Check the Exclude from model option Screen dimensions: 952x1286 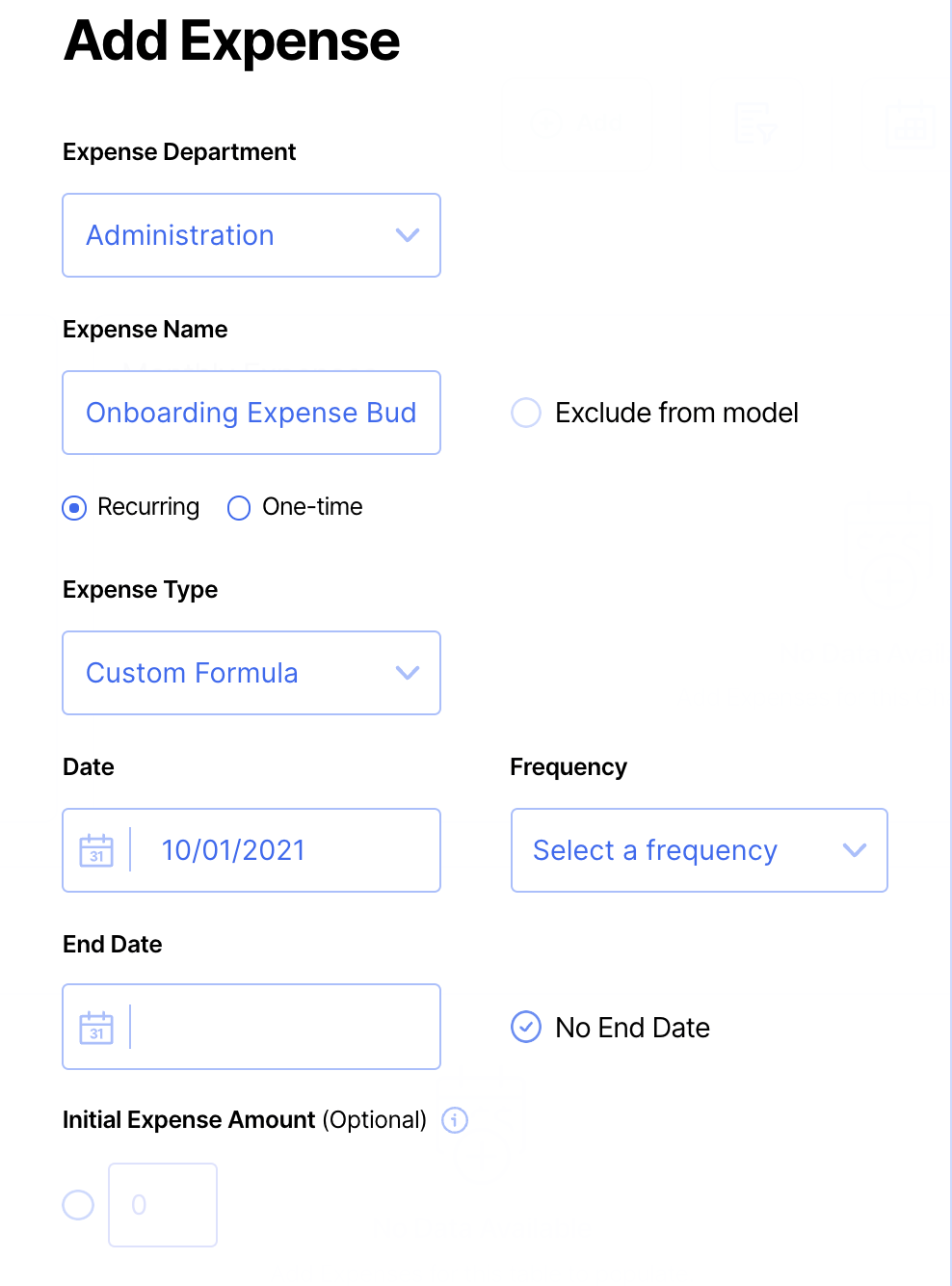[526, 413]
